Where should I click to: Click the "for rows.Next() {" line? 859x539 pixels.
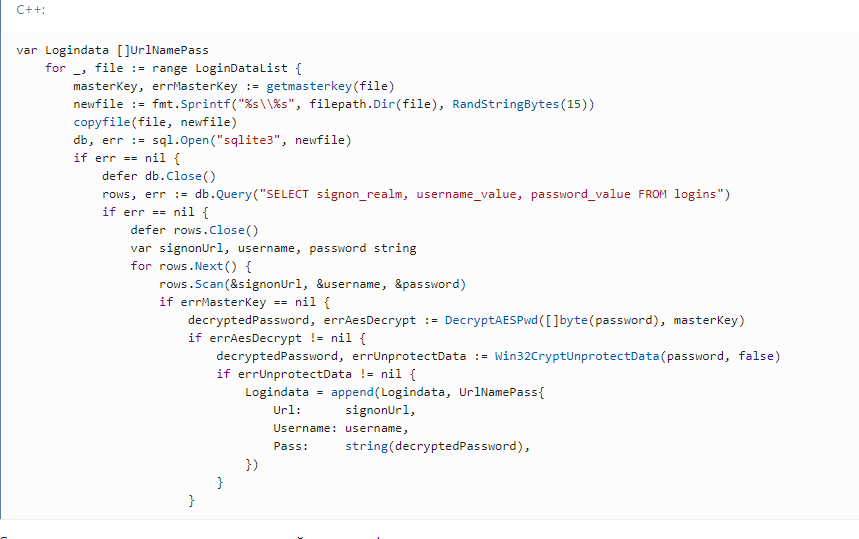tap(191, 266)
